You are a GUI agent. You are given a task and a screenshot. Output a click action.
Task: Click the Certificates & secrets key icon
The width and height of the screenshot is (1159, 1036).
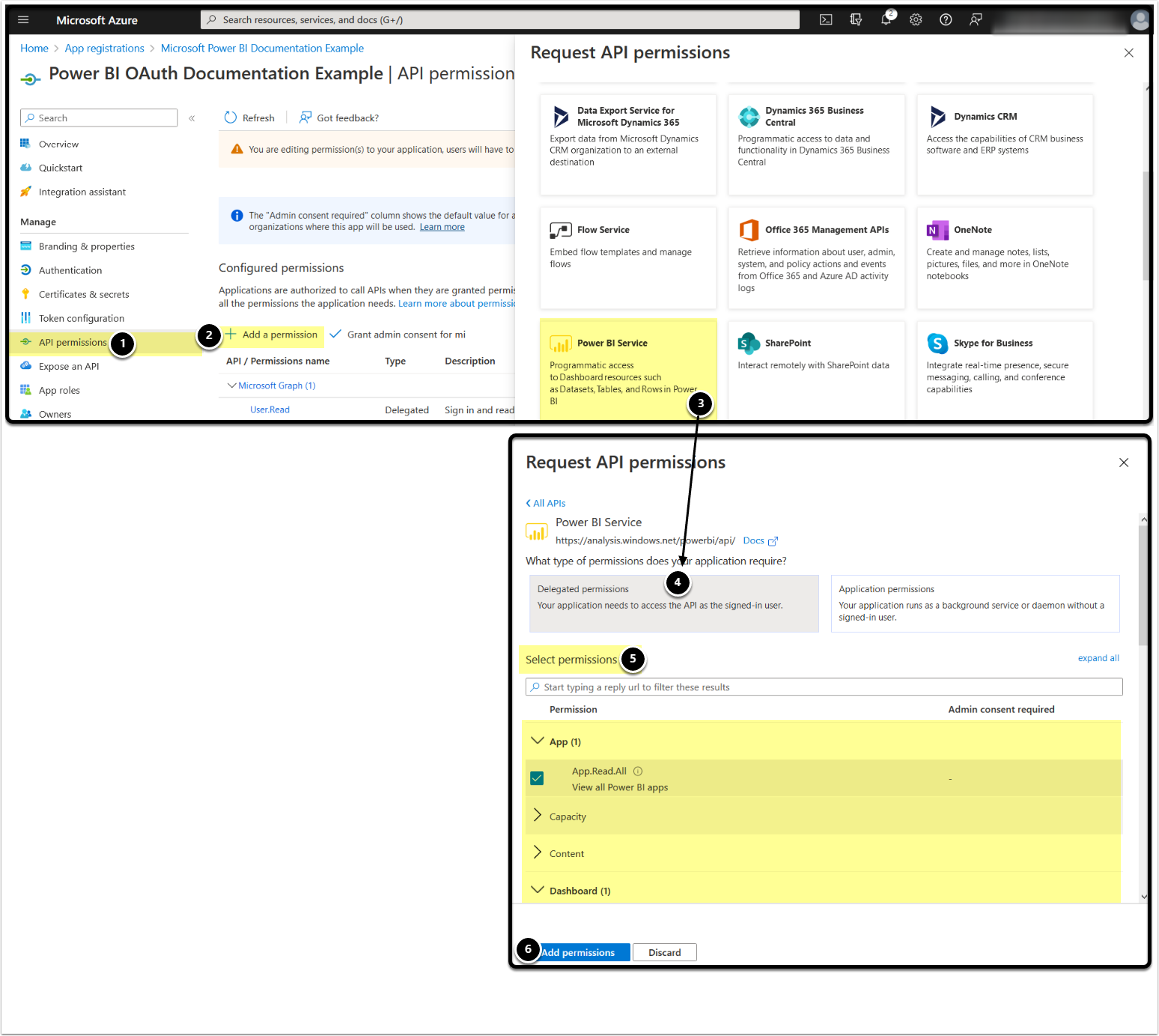point(25,294)
